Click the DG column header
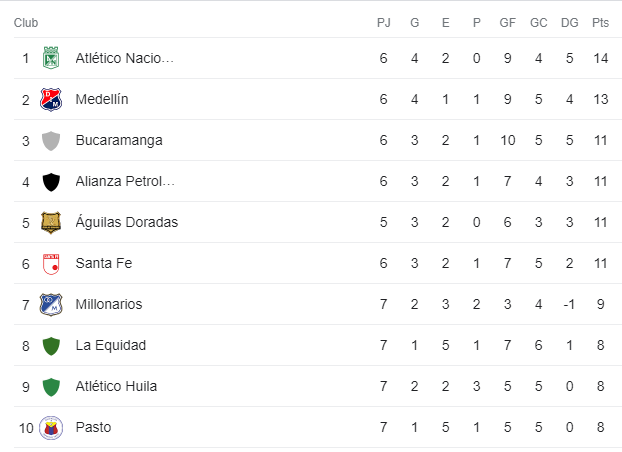Viewport: 622px width, 452px height. point(570,23)
